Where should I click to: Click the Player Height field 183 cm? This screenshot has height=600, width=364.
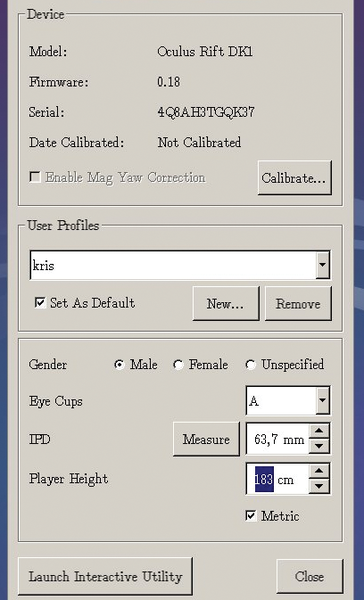[278, 479]
